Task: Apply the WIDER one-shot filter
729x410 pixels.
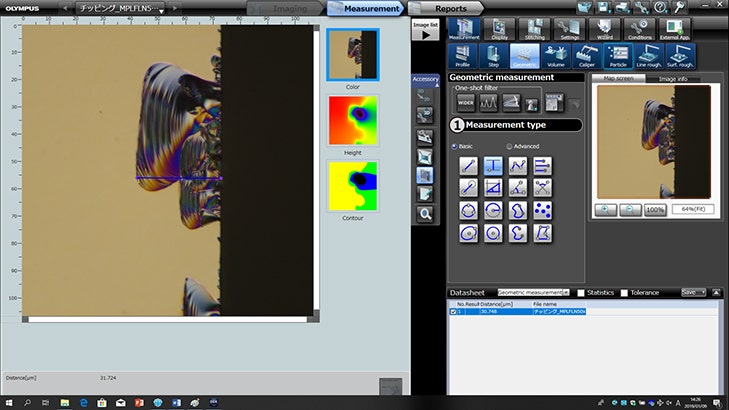Action: click(x=465, y=102)
